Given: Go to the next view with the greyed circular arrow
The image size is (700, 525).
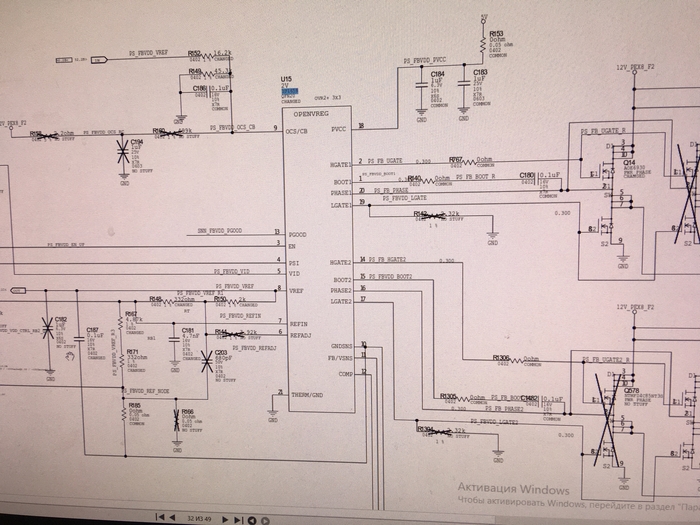Looking at the screenshot, I should (x=265, y=521).
